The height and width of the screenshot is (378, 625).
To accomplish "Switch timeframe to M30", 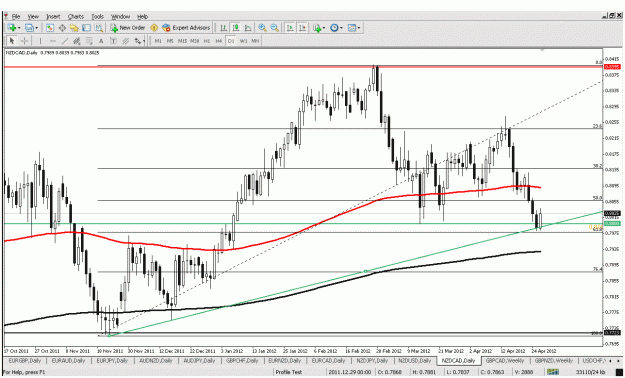I will [x=195, y=41].
